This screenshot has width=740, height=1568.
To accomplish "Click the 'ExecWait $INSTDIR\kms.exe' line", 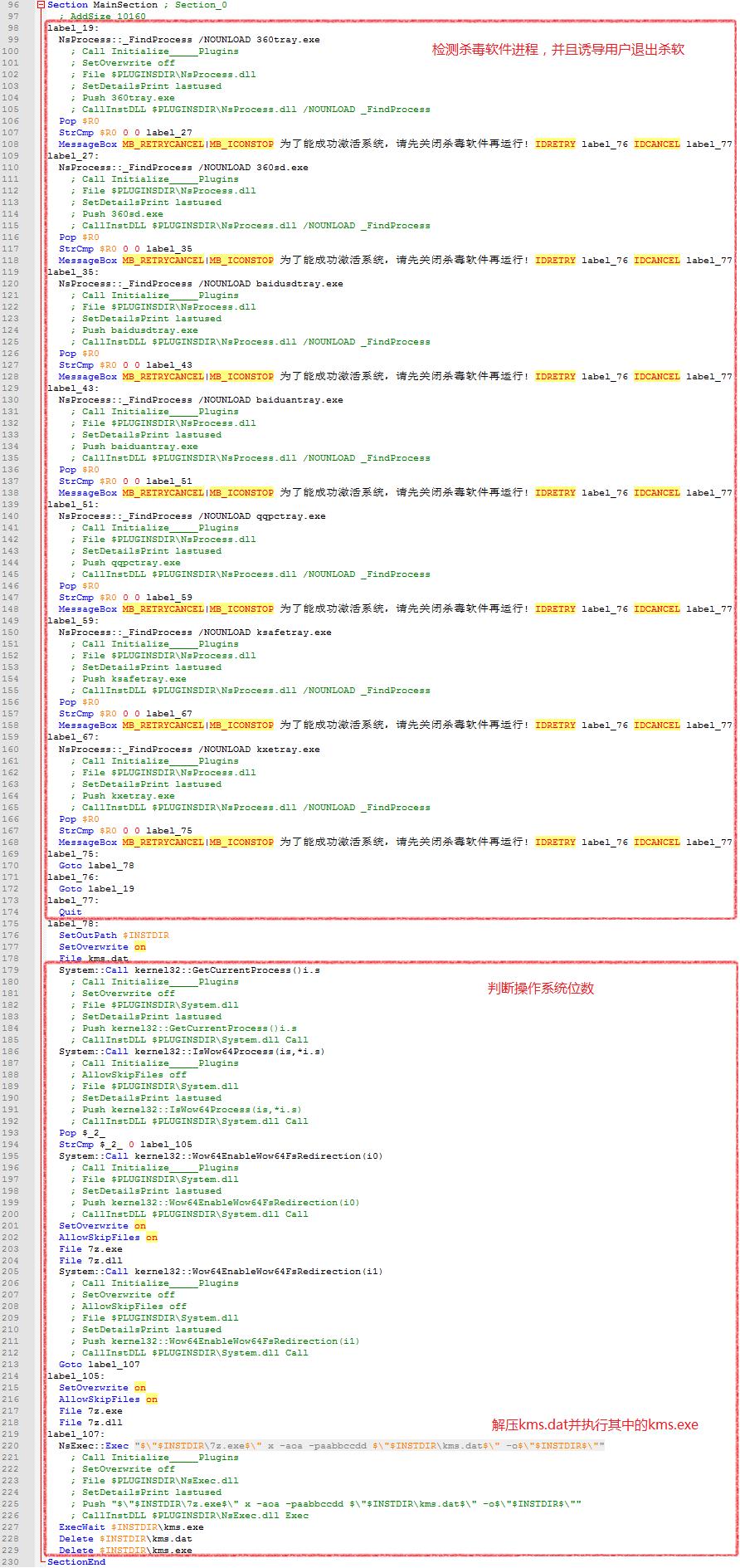I will click(131, 1527).
